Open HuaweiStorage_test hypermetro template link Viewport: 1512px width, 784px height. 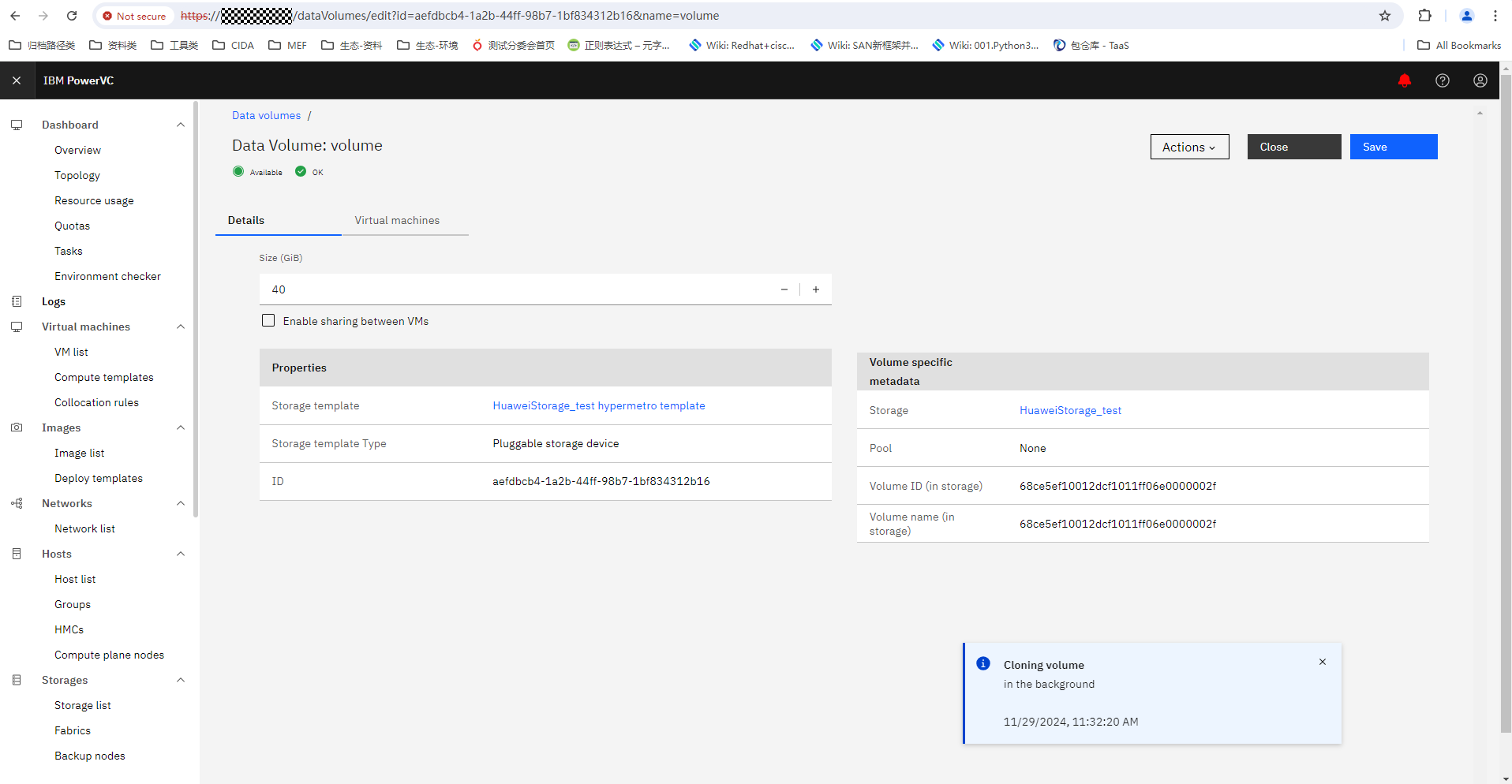[599, 405]
